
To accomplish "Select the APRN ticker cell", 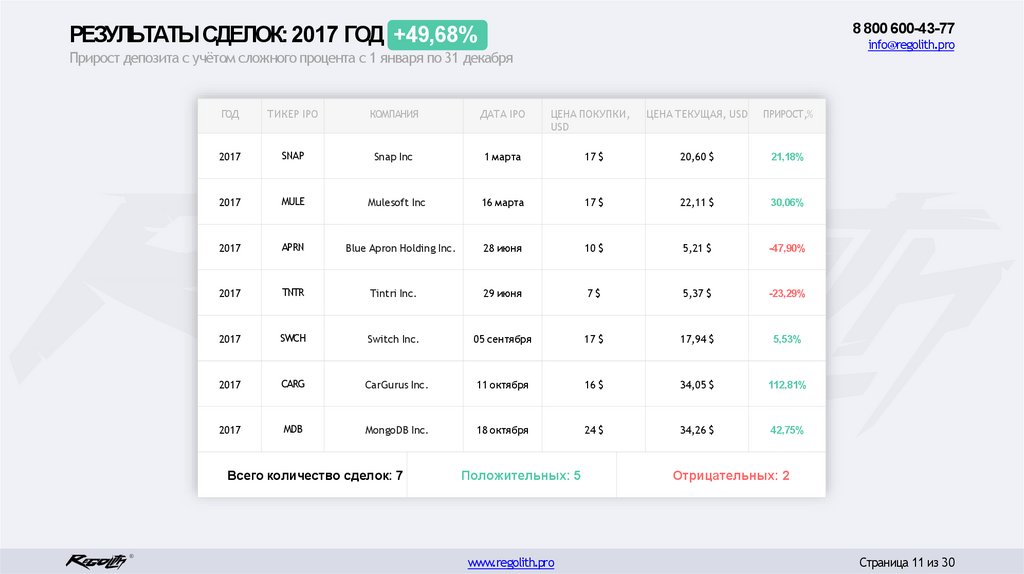I will 293,247.
